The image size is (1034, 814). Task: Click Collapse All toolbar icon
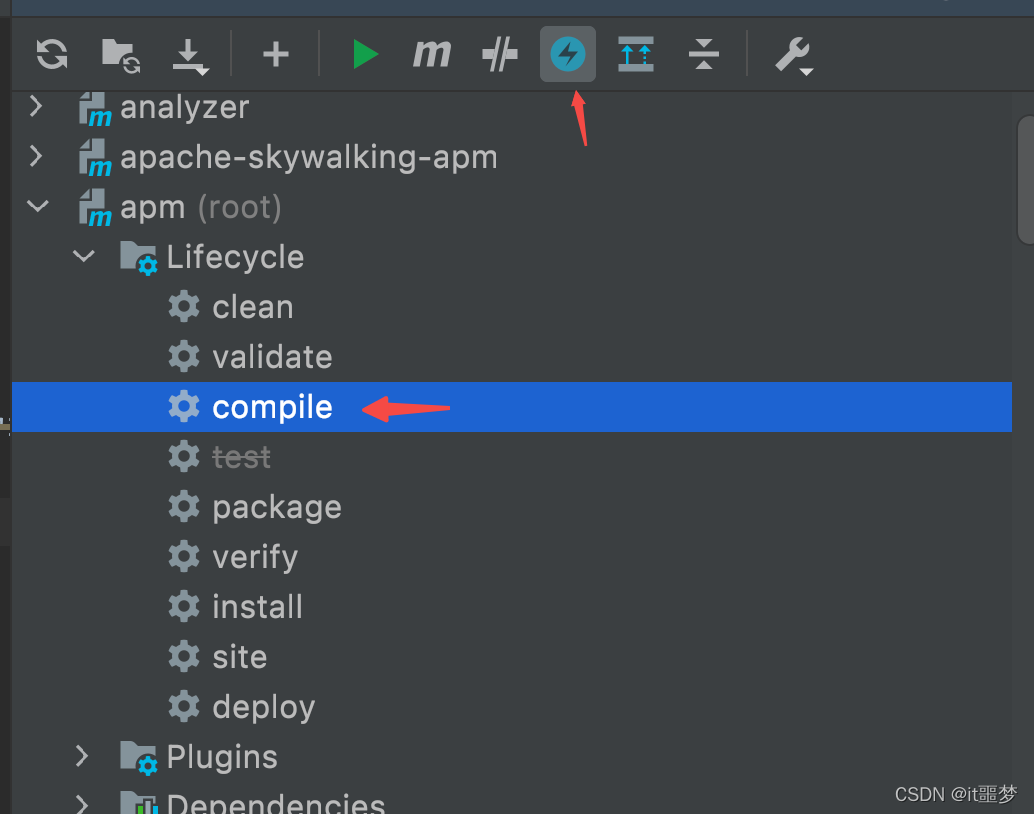[x=704, y=54]
